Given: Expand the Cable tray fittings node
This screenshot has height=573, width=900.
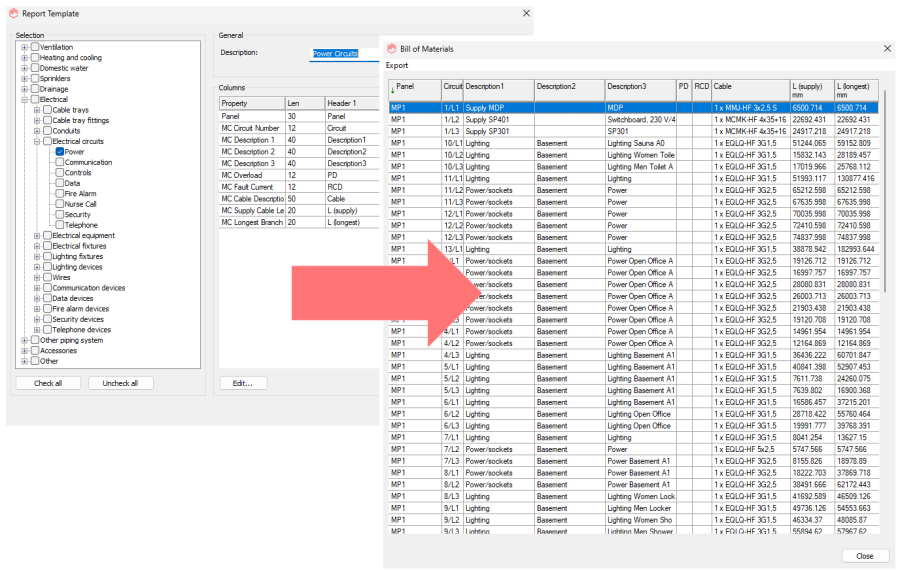Looking at the screenshot, I should coord(37,120).
